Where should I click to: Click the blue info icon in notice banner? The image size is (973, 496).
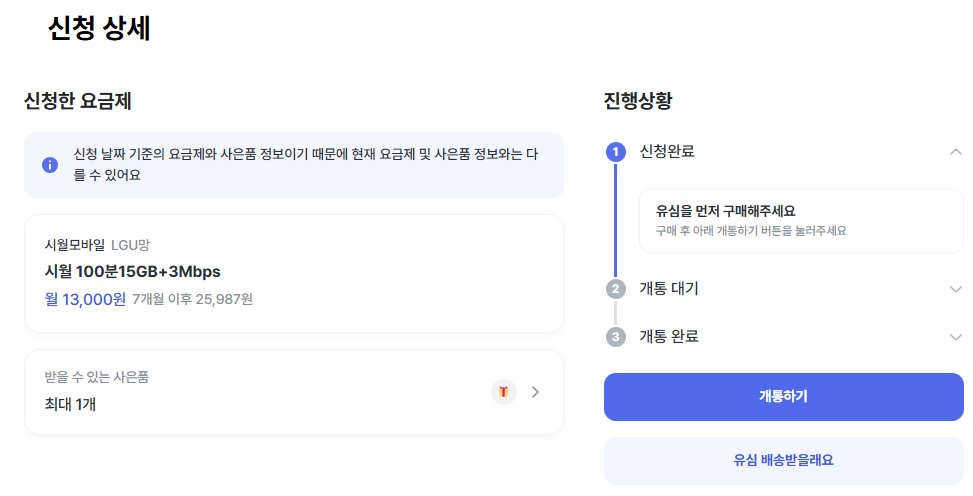point(50,165)
